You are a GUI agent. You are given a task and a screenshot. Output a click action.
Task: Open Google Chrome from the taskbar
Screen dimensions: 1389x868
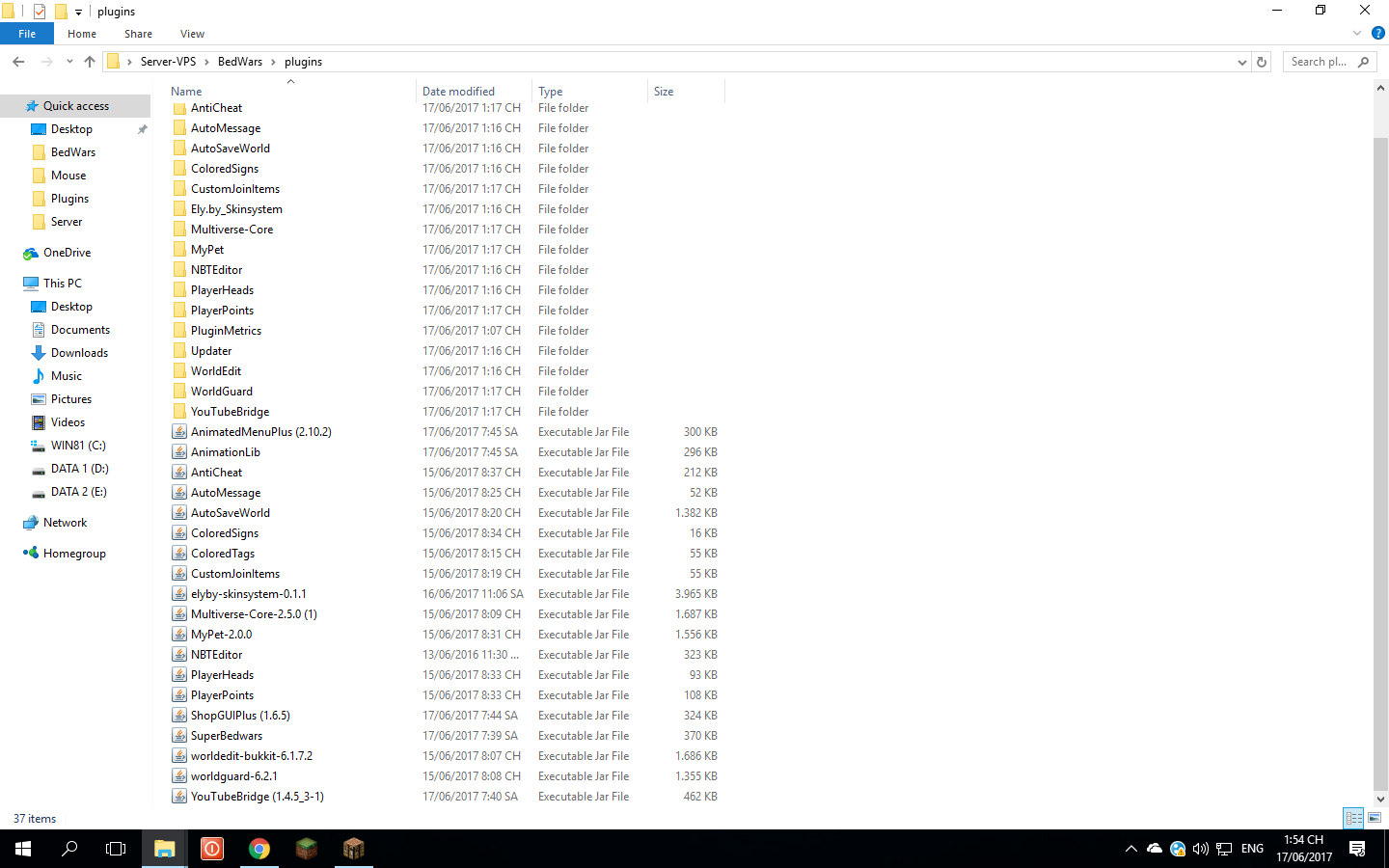(x=259, y=849)
